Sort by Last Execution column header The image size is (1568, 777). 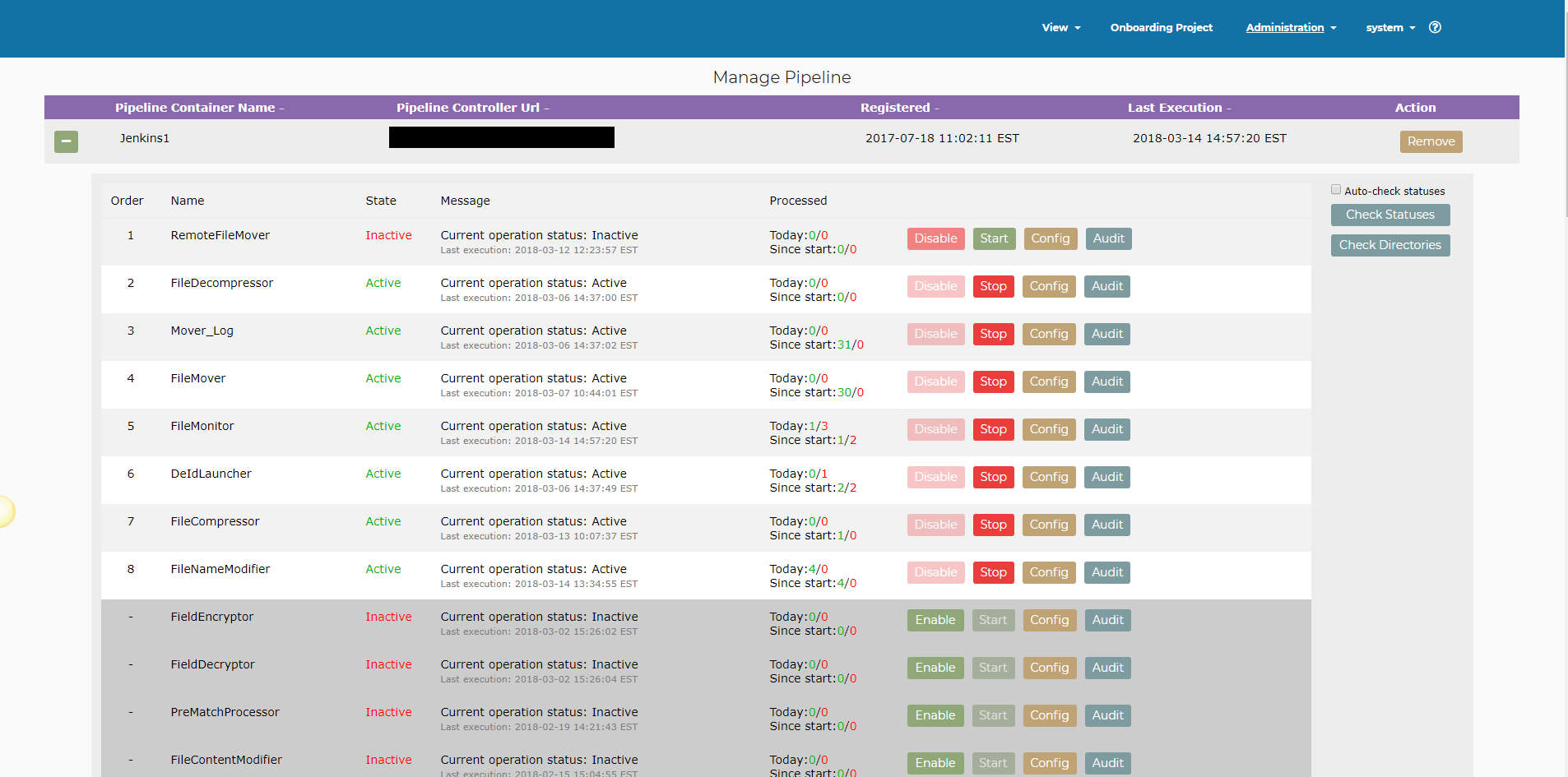click(1178, 108)
